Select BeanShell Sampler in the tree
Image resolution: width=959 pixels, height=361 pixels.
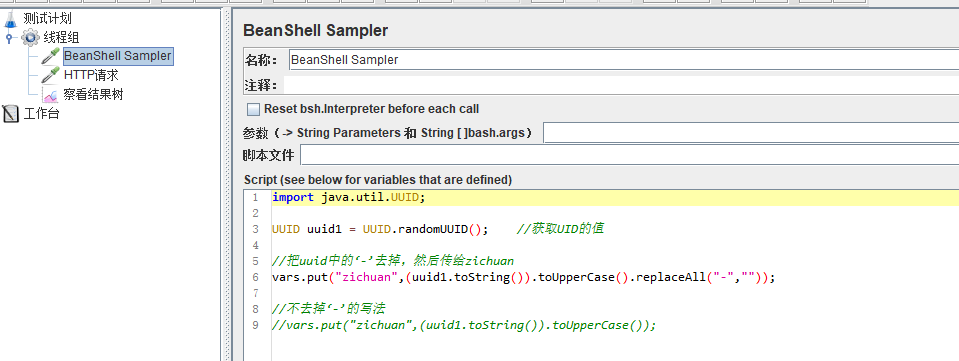coord(117,56)
